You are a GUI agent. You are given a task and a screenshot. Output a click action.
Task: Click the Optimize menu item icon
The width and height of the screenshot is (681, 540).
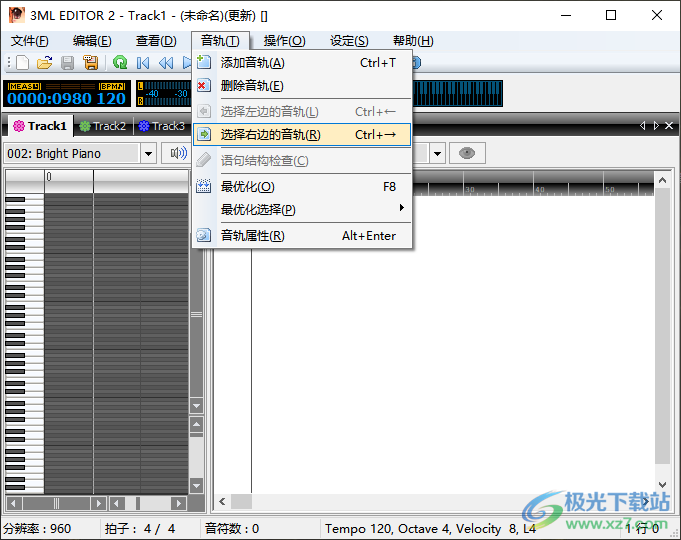coord(204,186)
